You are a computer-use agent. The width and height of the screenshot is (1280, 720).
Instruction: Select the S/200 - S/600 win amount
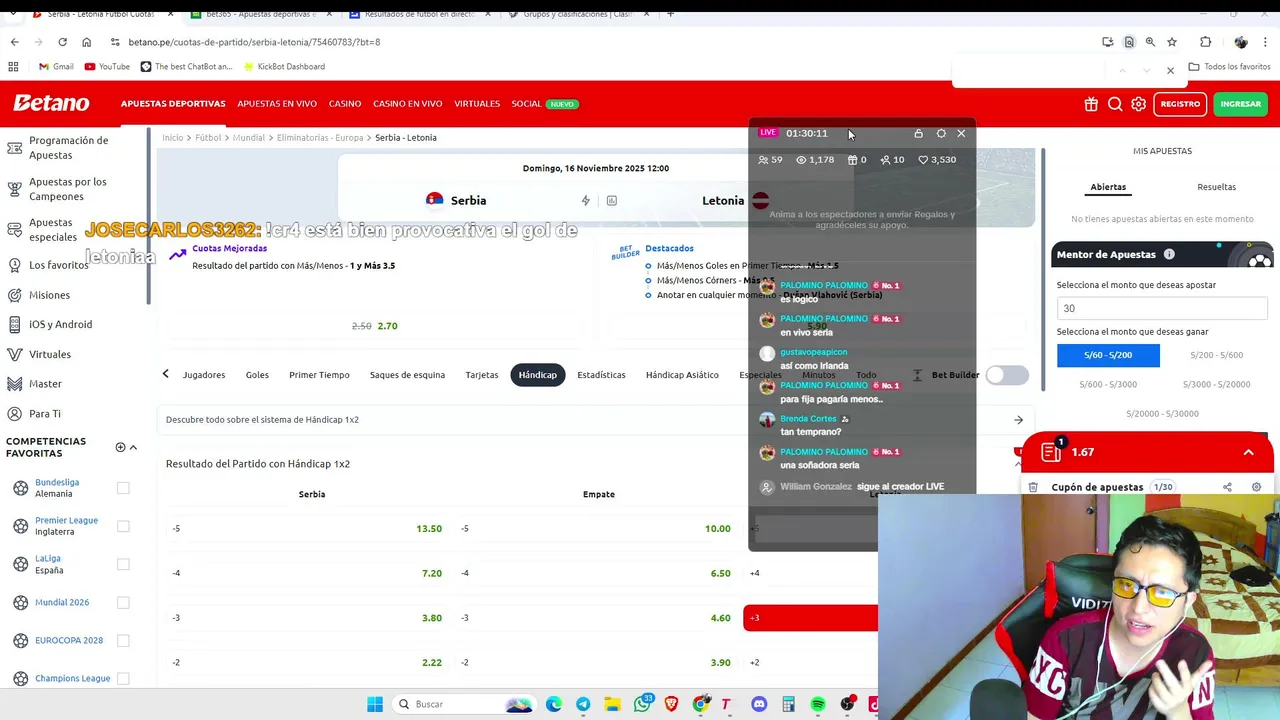tap(1216, 355)
